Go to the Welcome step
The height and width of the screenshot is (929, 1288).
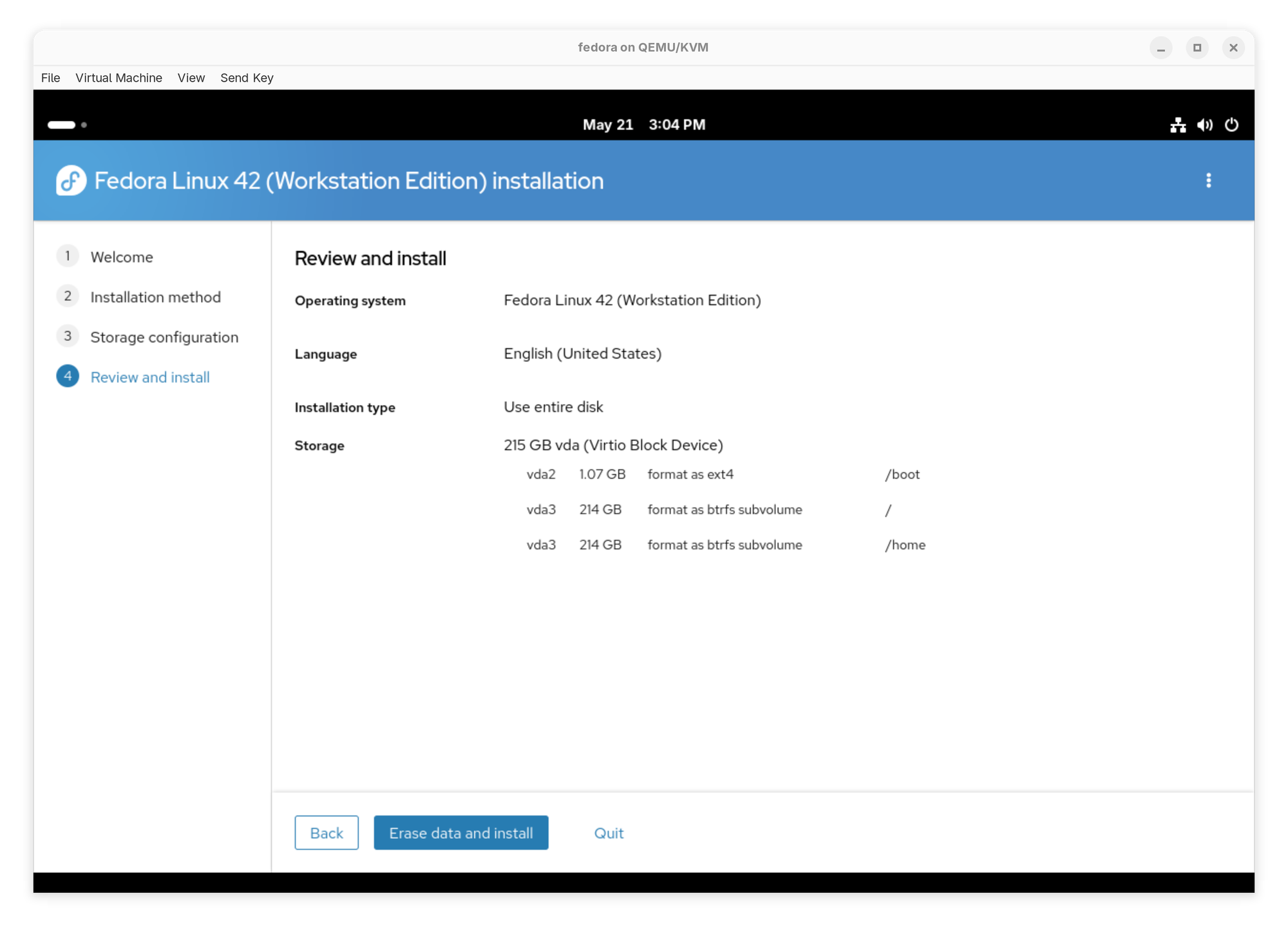(x=122, y=257)
